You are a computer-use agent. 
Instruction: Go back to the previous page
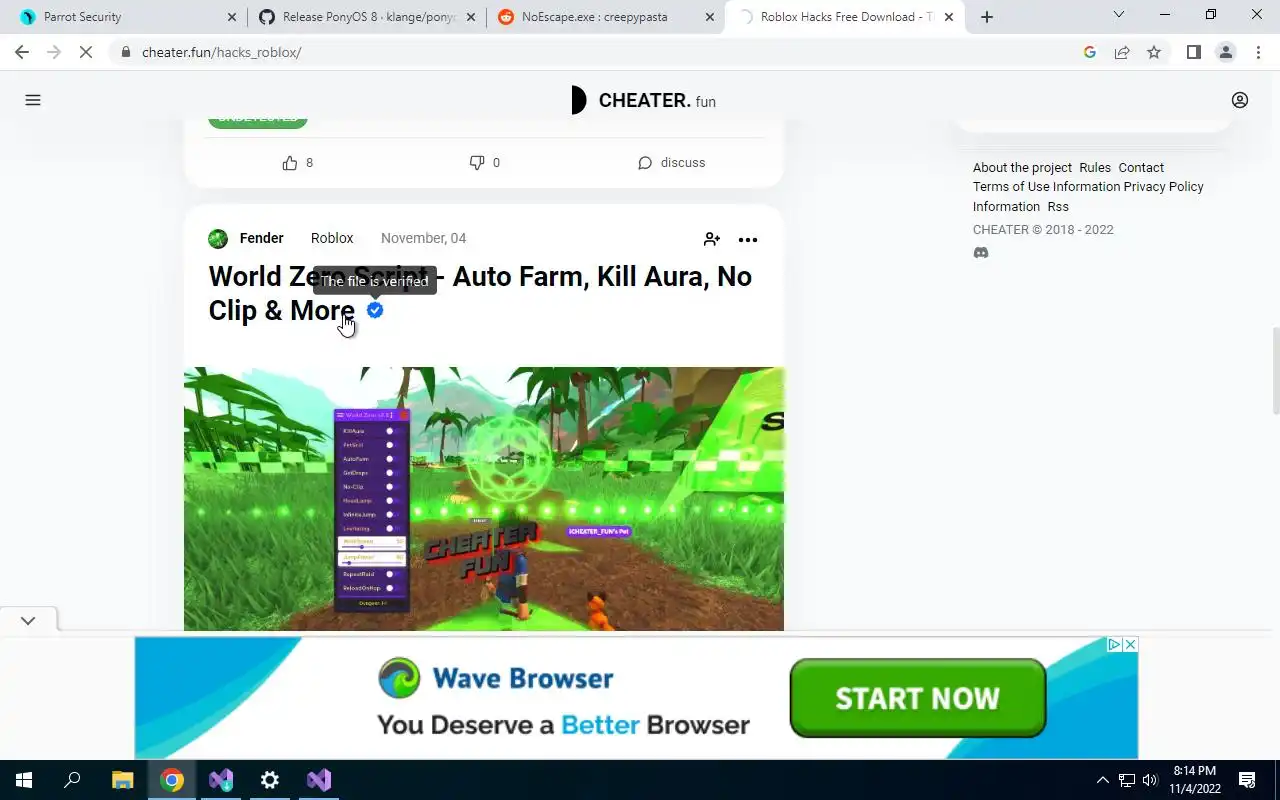22,52
